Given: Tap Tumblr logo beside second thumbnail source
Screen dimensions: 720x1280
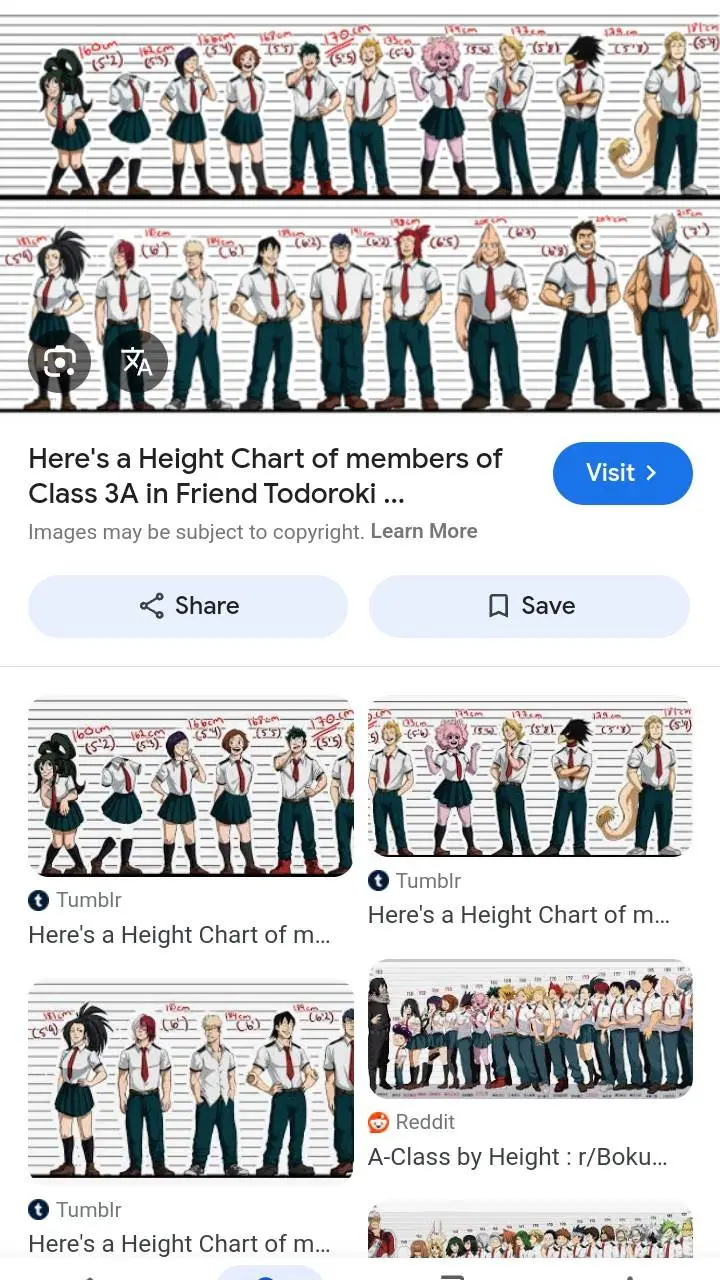Looking at the screenshot, I should point(378,880).
